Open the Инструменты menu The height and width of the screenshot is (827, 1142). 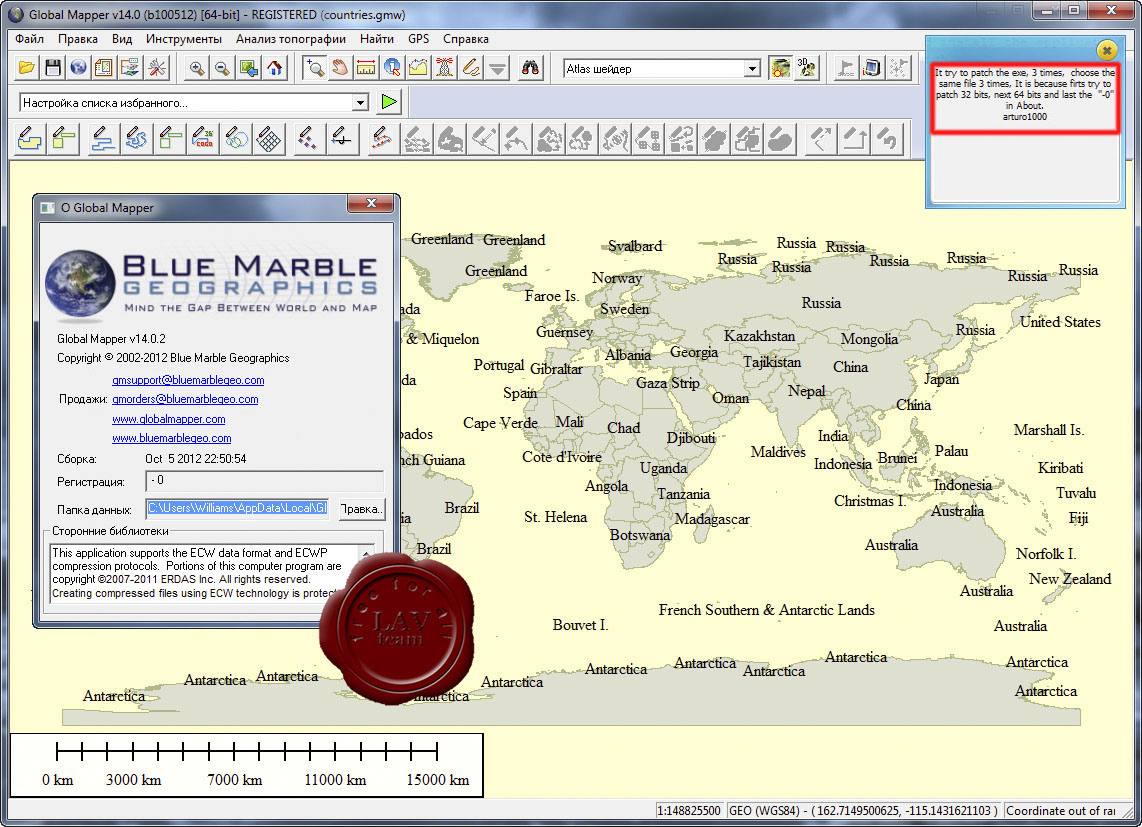tap(184, 39)
